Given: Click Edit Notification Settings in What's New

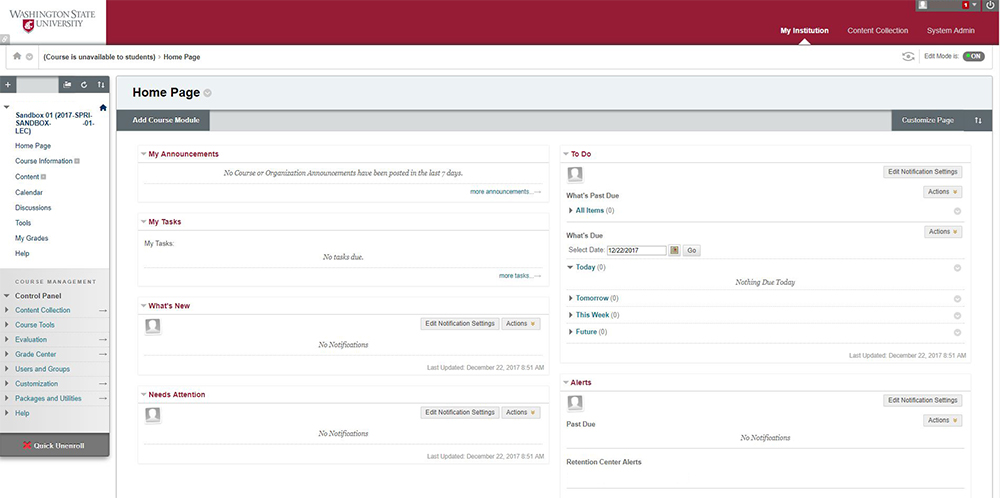Looking at the screenshot, I should (460, 323).
